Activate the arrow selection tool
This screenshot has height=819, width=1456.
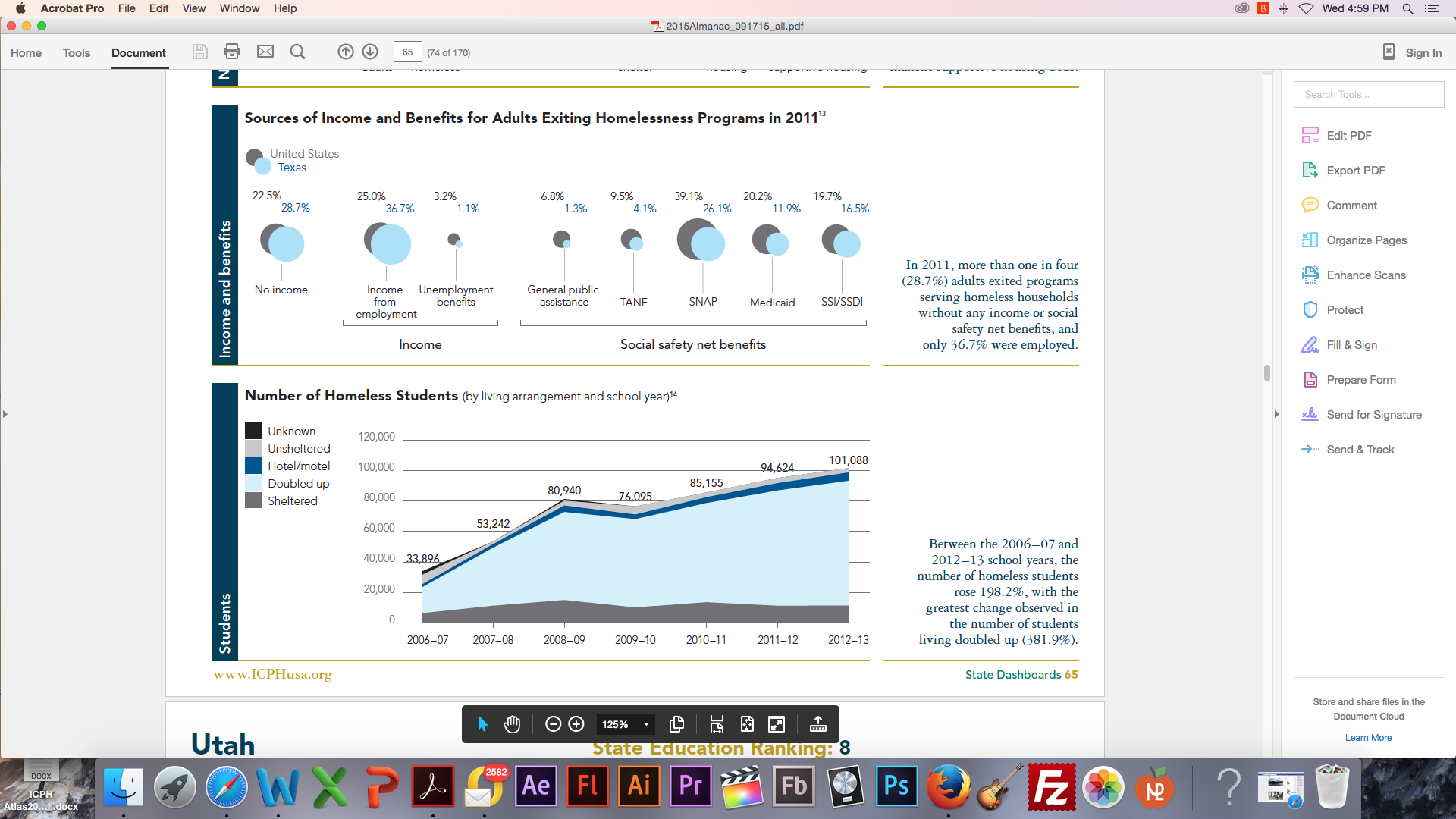tap(482, 724)
